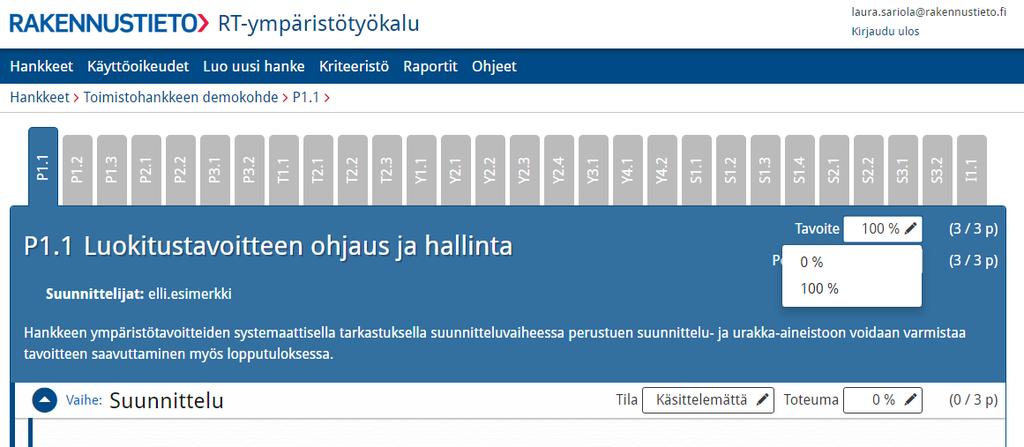Screen dimensions: 1024x447
Task: Click the P1.1 Luokitustavoitteen ohjaus ja hallinta heading
Action: (268, 246)
